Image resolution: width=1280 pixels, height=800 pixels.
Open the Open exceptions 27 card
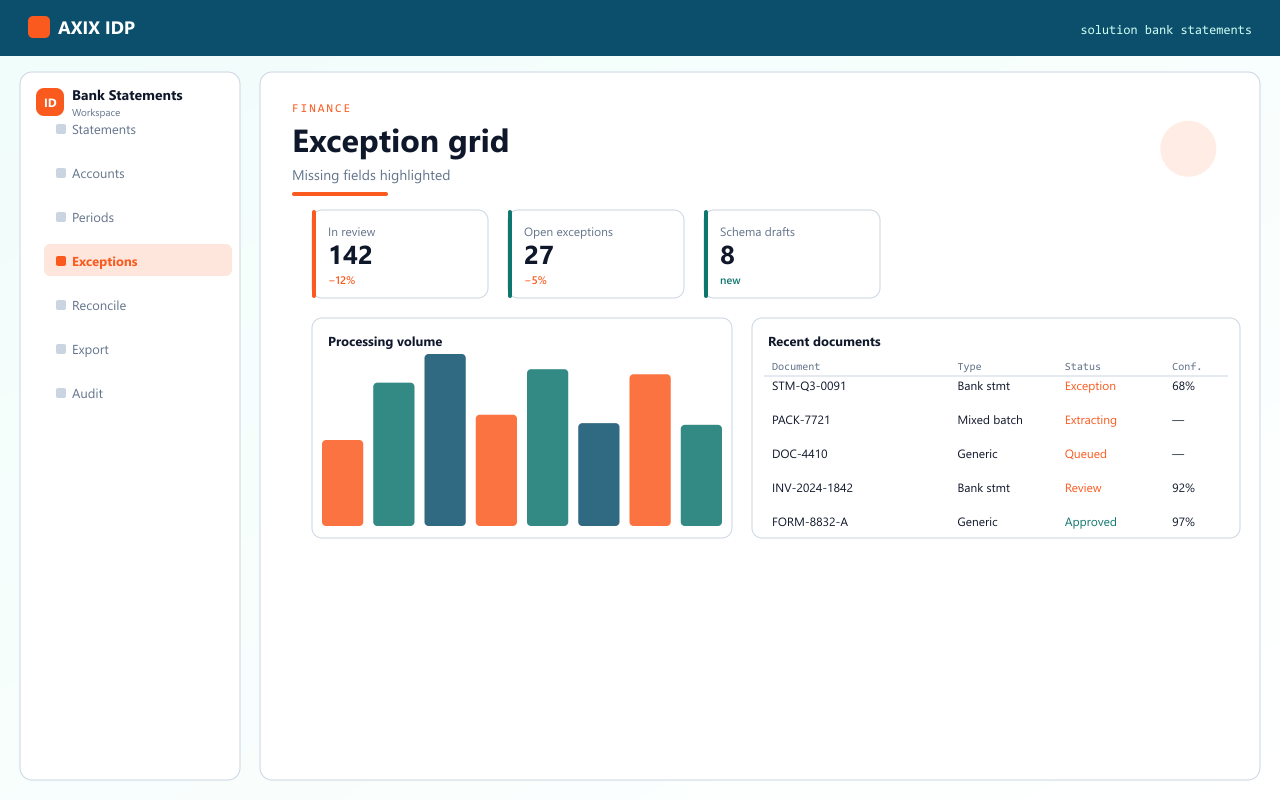[x=596, y=254]
